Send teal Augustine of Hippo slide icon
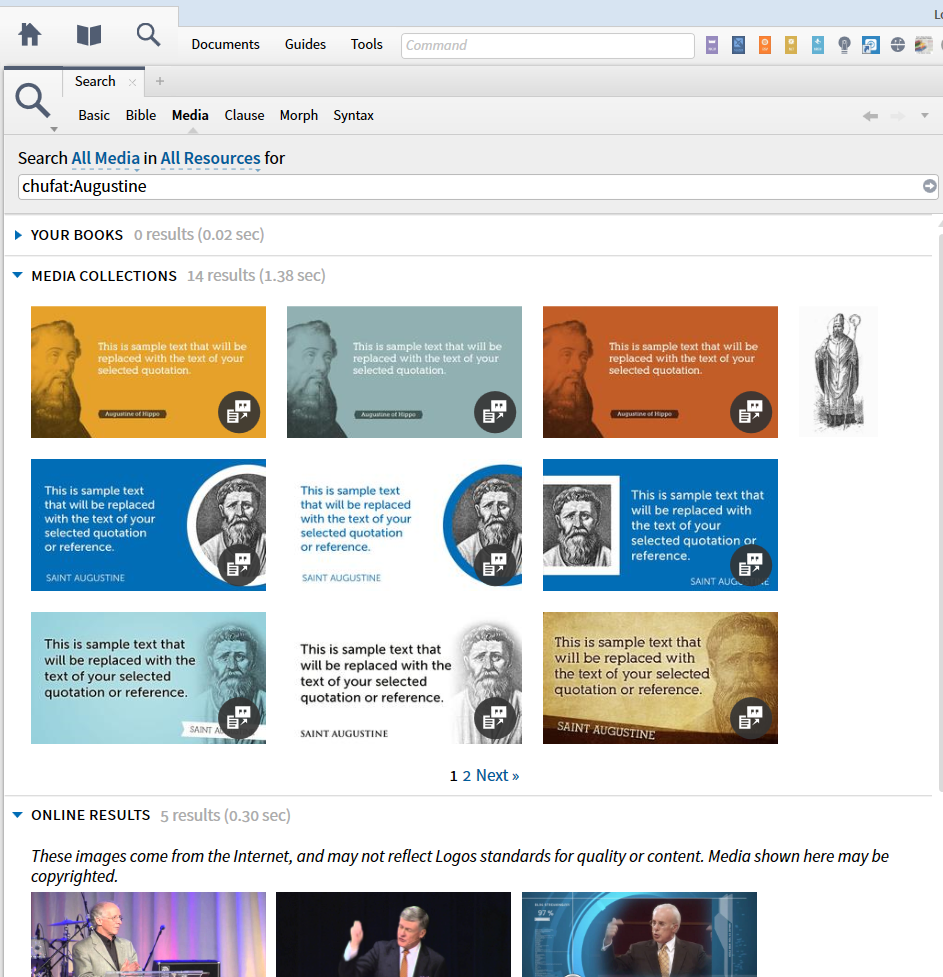The height and width of the screenshot is (977, 943). tap(495, 412)
